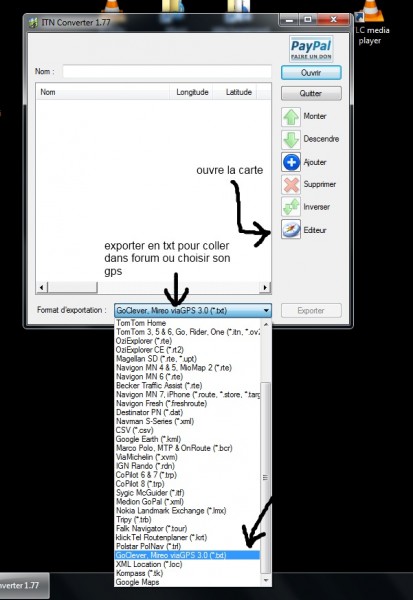
Task: Click the Nom column header
Action: [103, 92]
